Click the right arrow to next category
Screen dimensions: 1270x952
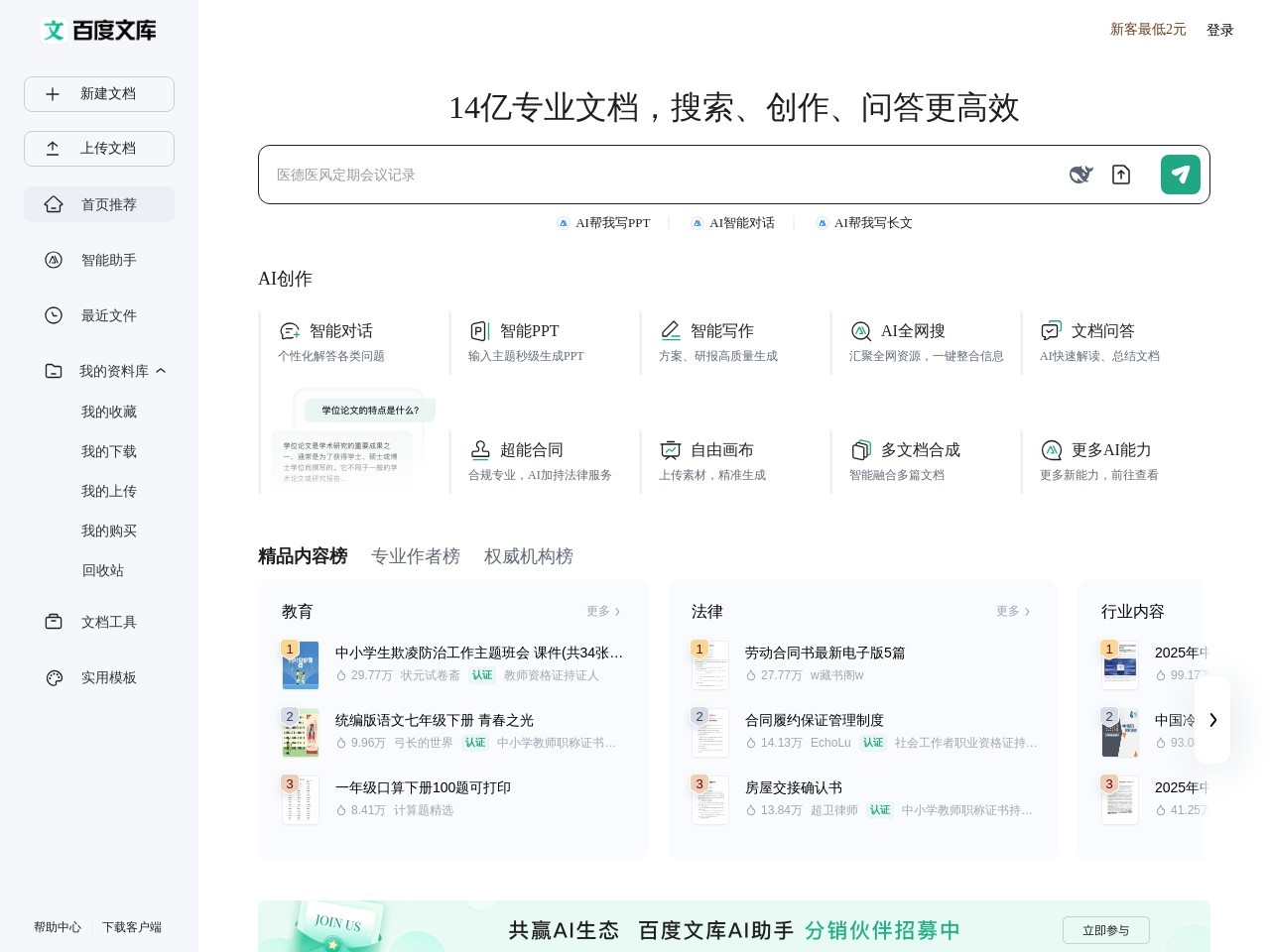pyautogui.click(x=1212, y=720)
